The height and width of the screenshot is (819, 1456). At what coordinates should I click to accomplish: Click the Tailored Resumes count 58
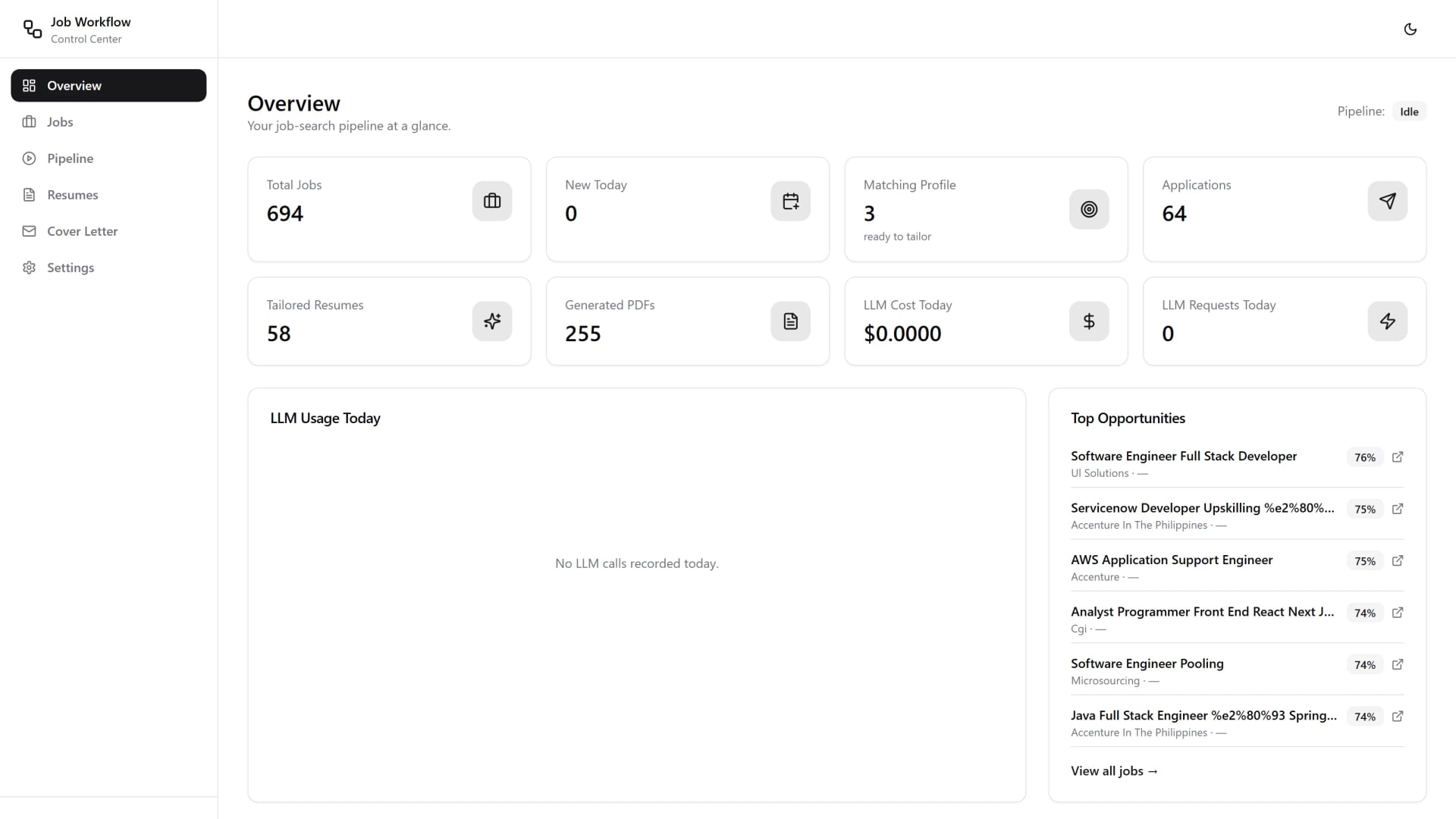[279, 334]
